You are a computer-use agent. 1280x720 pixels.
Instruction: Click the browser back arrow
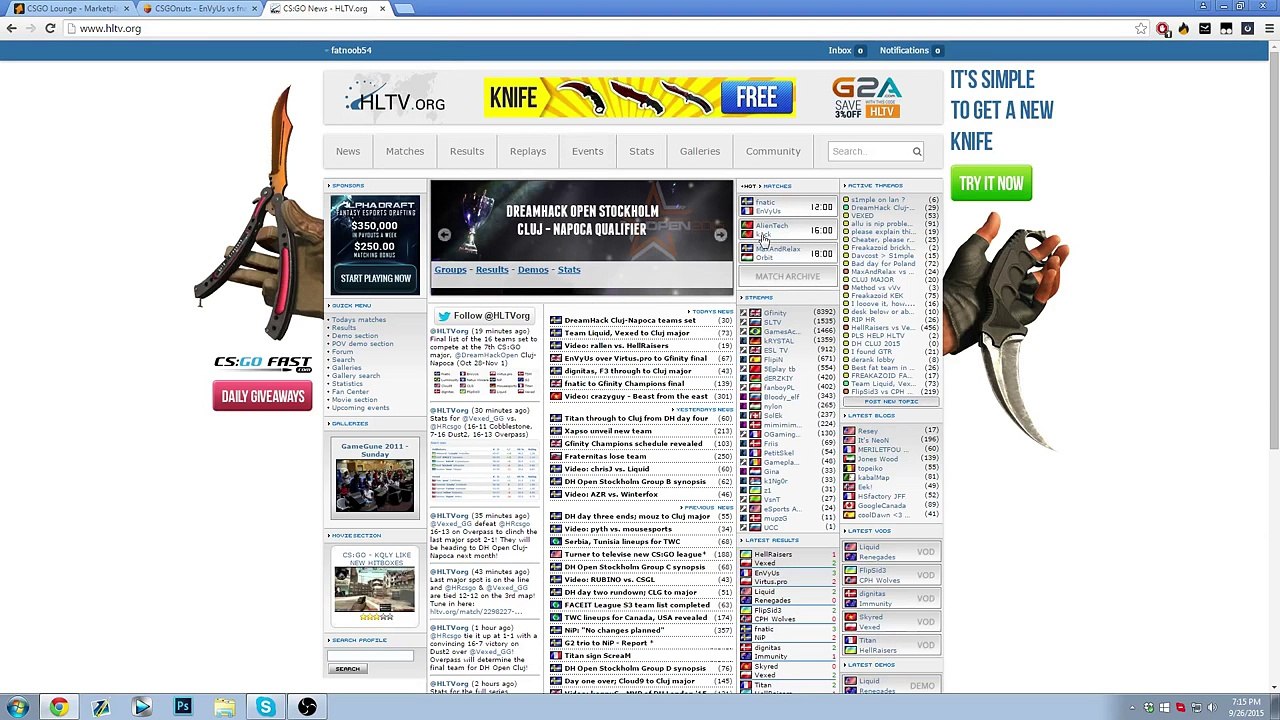point(12,28)
